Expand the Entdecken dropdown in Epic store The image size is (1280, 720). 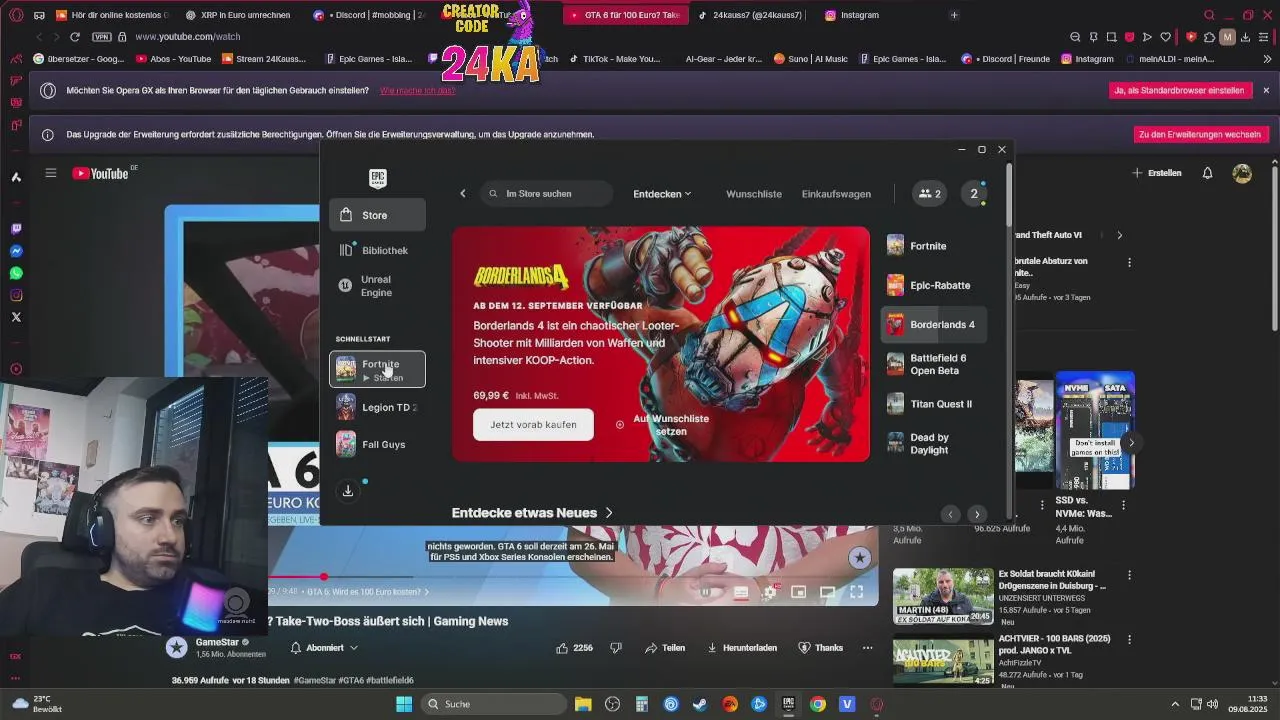662,194
